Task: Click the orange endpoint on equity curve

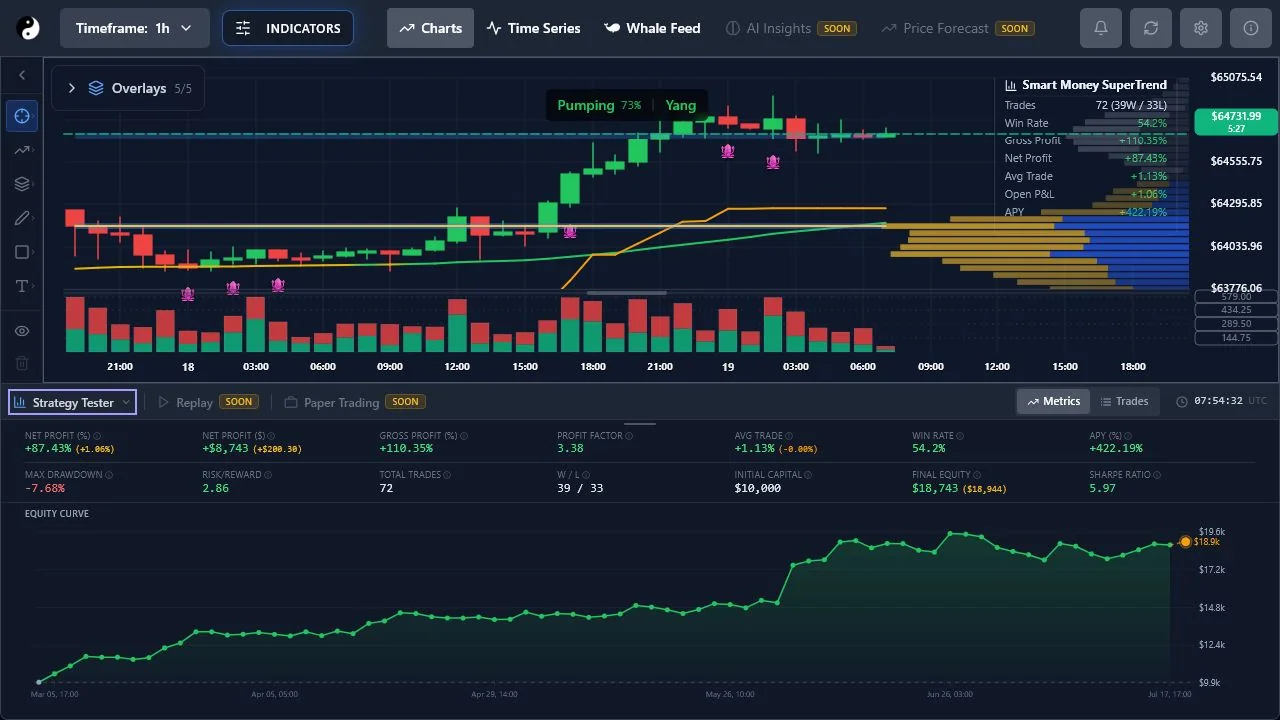Action: (1185, 542)
